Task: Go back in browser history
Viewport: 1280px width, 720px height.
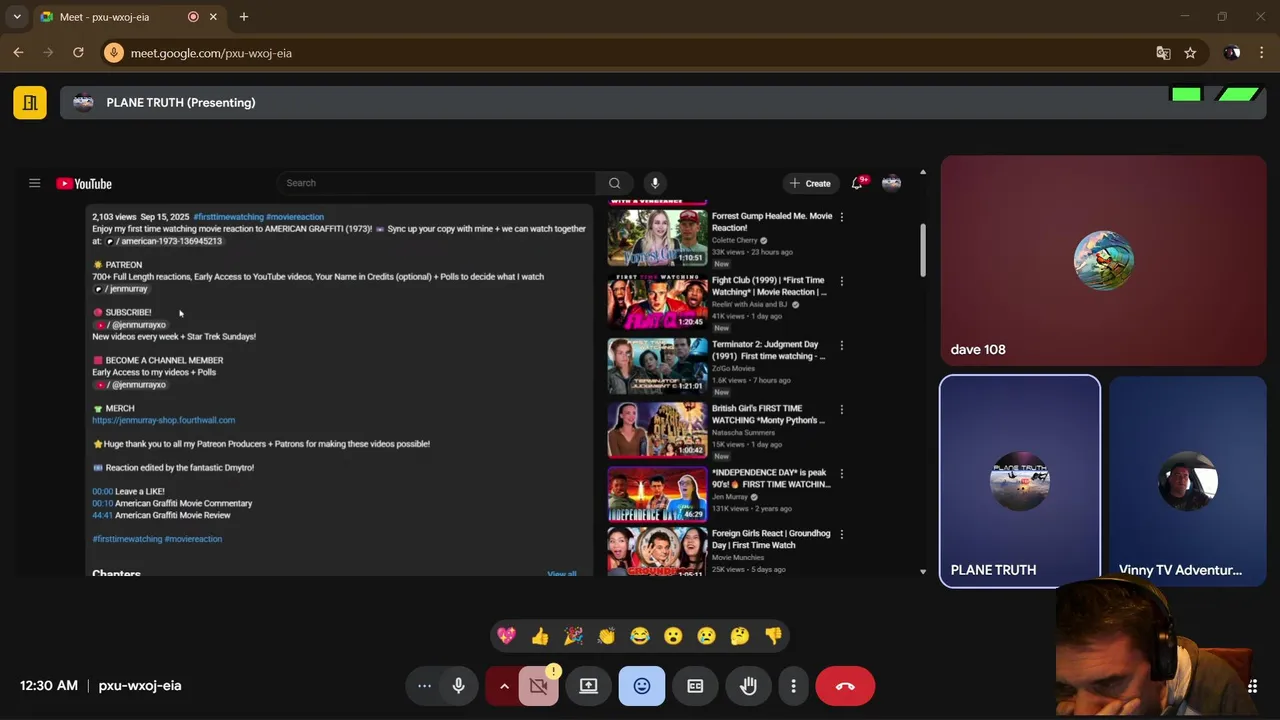Action: pyautogui.click(x=18, y=53)
